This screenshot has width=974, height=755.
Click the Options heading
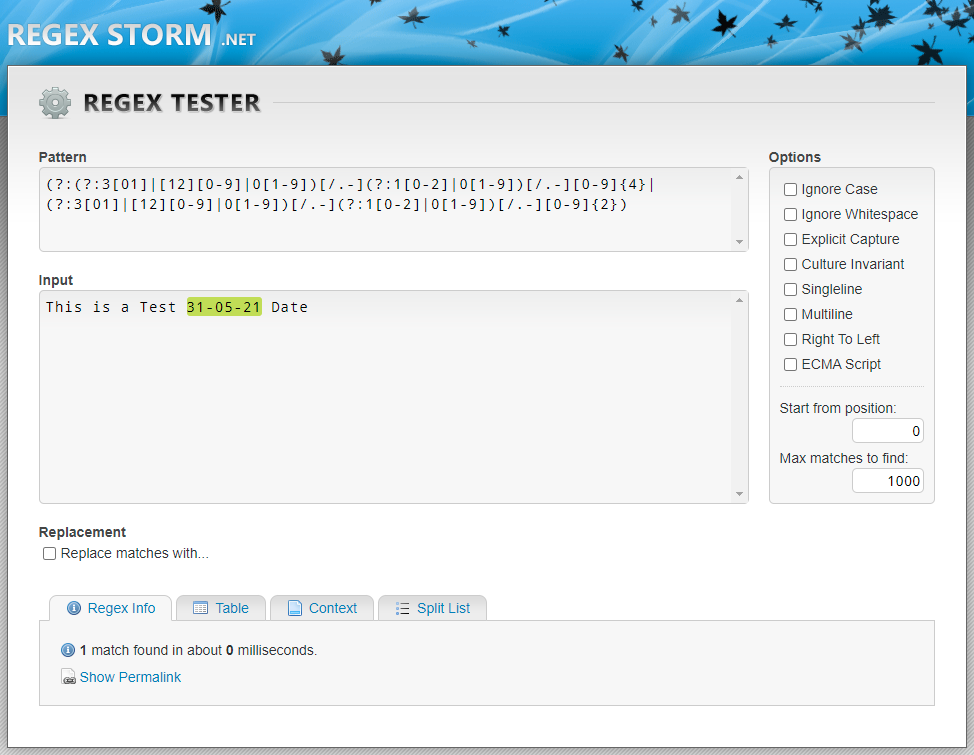tap(794, 157)
